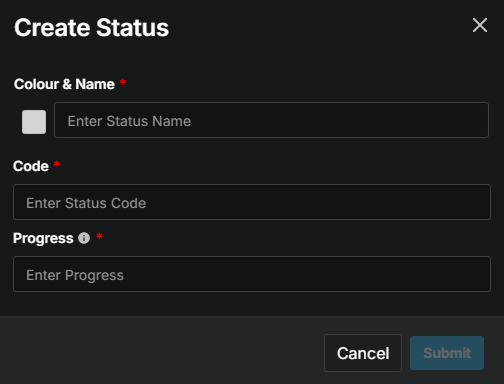Click the empty dialog header beside the title
The height and width of the screenshot is (384, 504).
coord(320,27)
